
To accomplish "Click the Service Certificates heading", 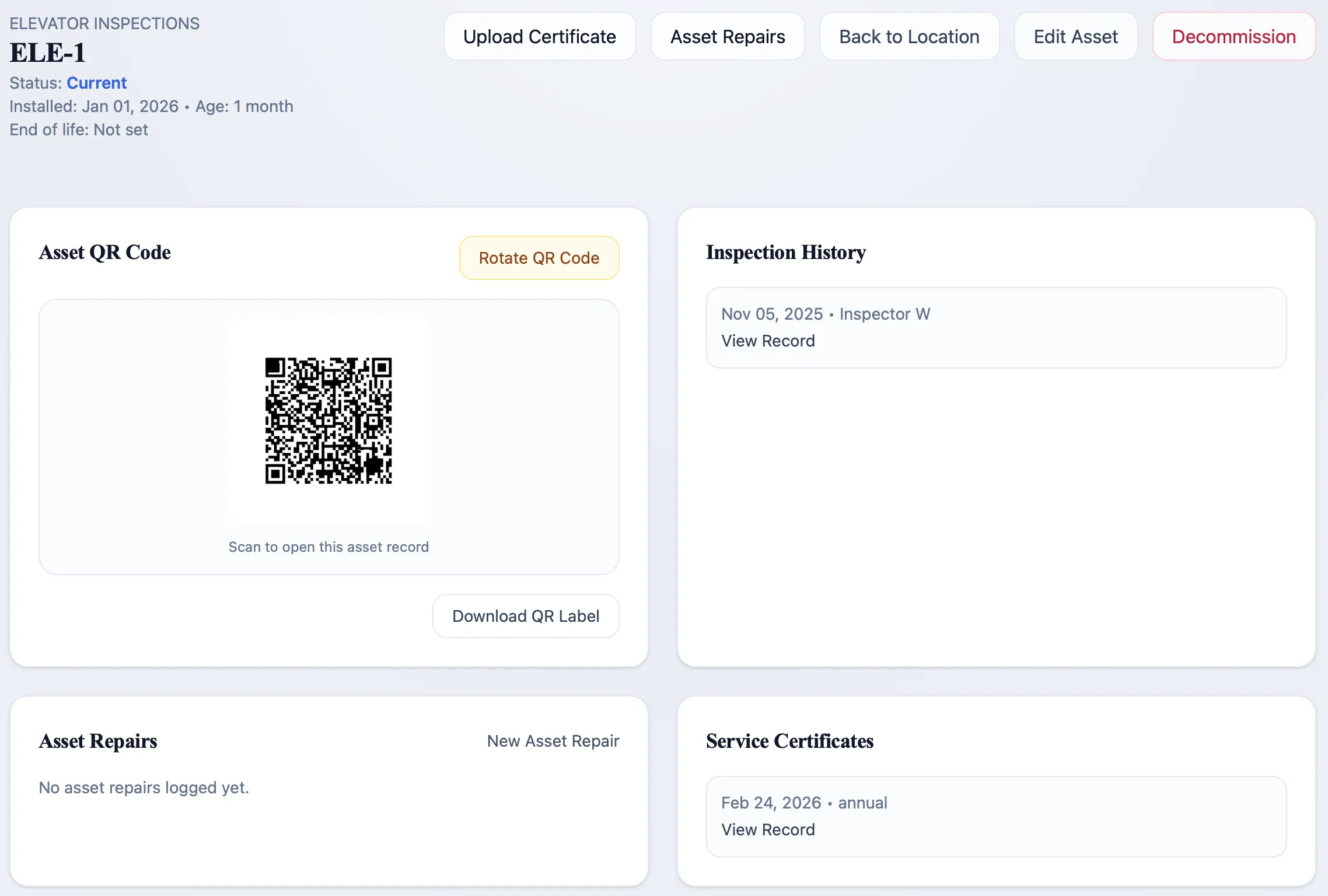I will [x=789, y=741].
